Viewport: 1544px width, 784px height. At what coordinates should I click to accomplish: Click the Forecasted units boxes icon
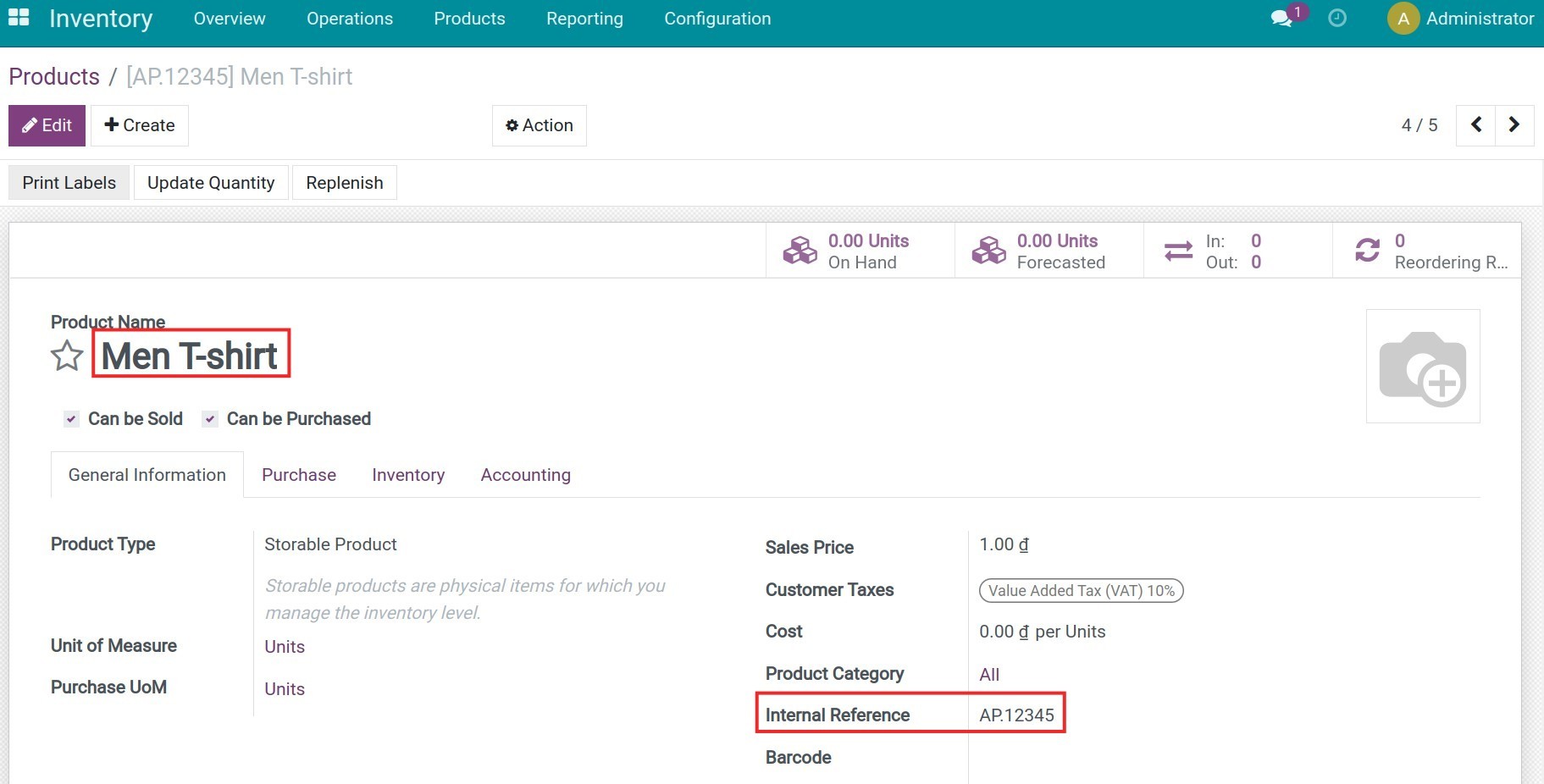coord(988,250)
